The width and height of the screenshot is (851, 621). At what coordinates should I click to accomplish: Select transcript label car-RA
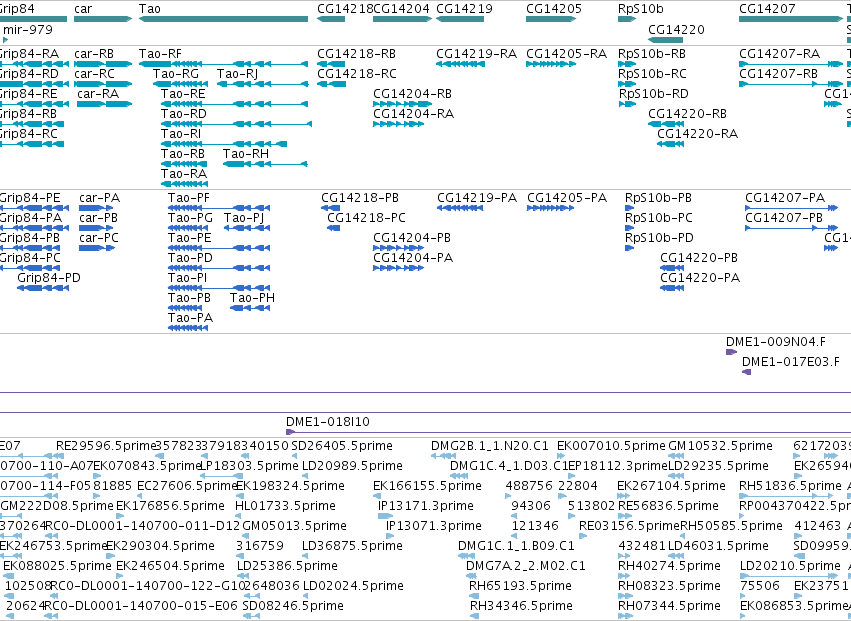[98, 93]
